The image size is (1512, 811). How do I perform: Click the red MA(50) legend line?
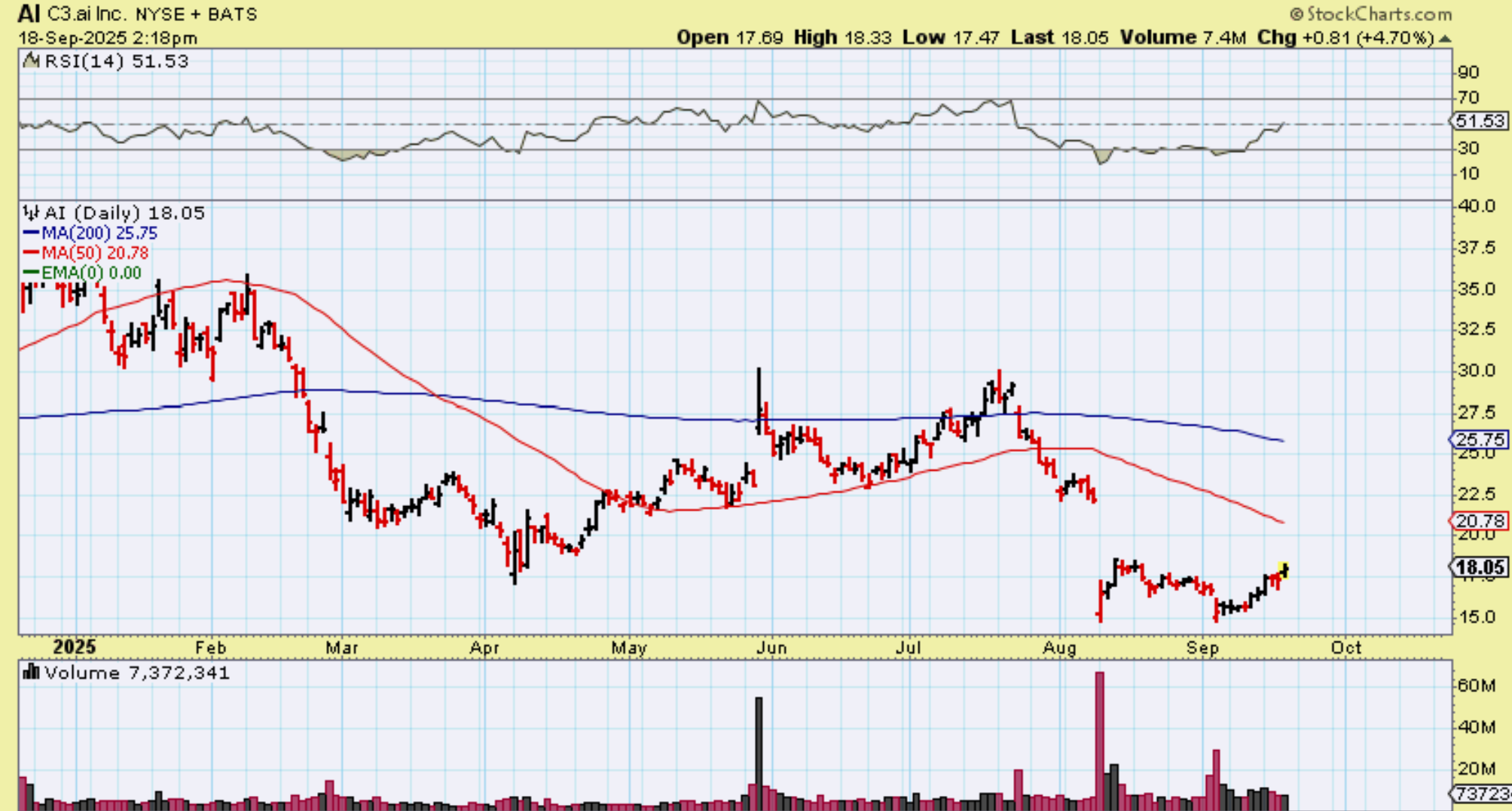tap(31, 252)
